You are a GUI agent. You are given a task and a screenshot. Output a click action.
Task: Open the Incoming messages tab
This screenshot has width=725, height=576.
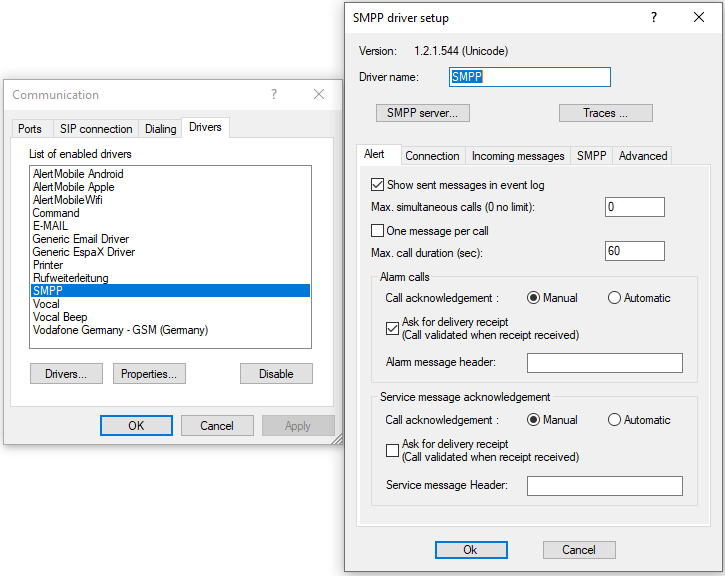point(518,156)
